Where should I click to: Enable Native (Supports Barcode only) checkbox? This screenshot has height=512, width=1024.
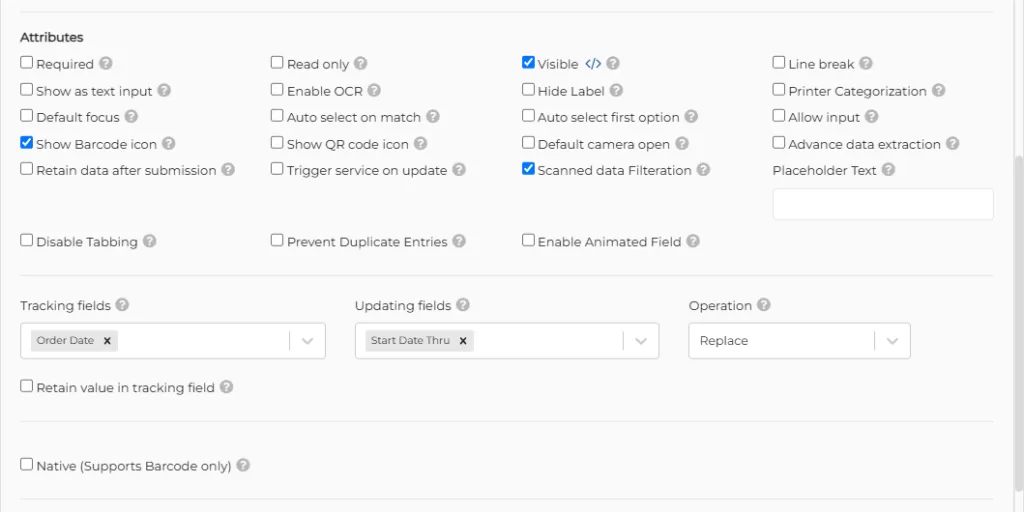coord(26,464)
